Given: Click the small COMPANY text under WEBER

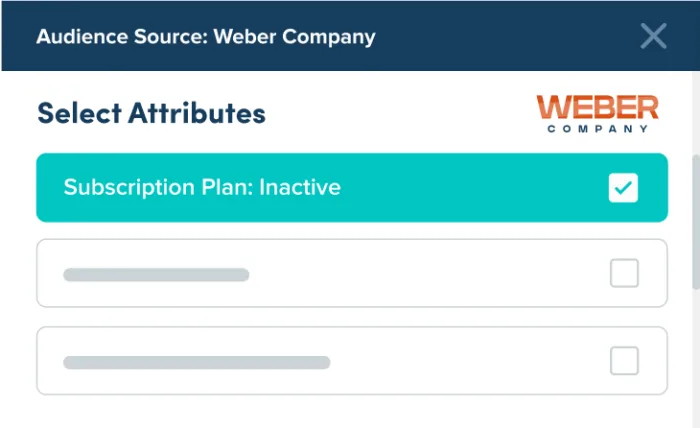Looking at the screenshot, I should pos(597,129).
